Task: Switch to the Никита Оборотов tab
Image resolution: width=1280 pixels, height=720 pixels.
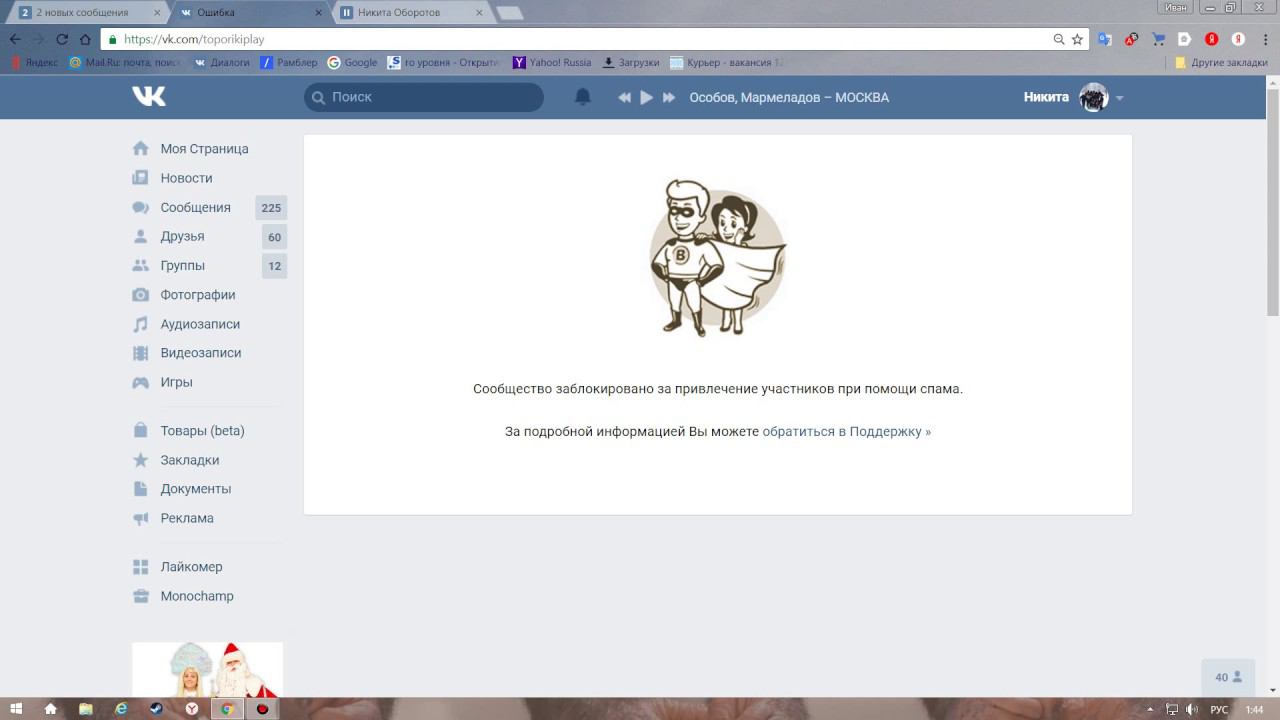Action: [x=412, y=12]
